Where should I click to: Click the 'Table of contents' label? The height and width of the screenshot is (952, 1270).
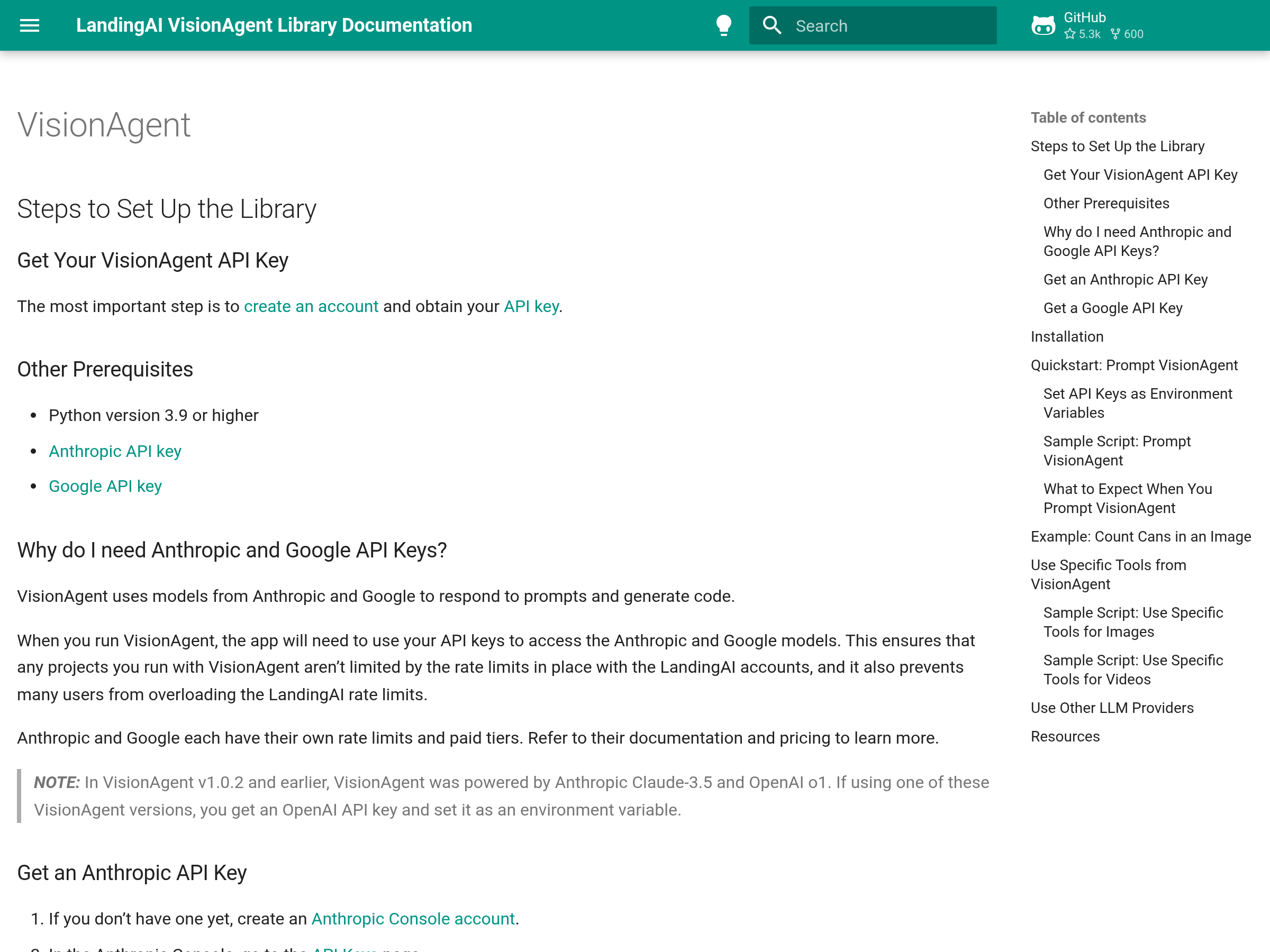click(x=1088, y=117)
